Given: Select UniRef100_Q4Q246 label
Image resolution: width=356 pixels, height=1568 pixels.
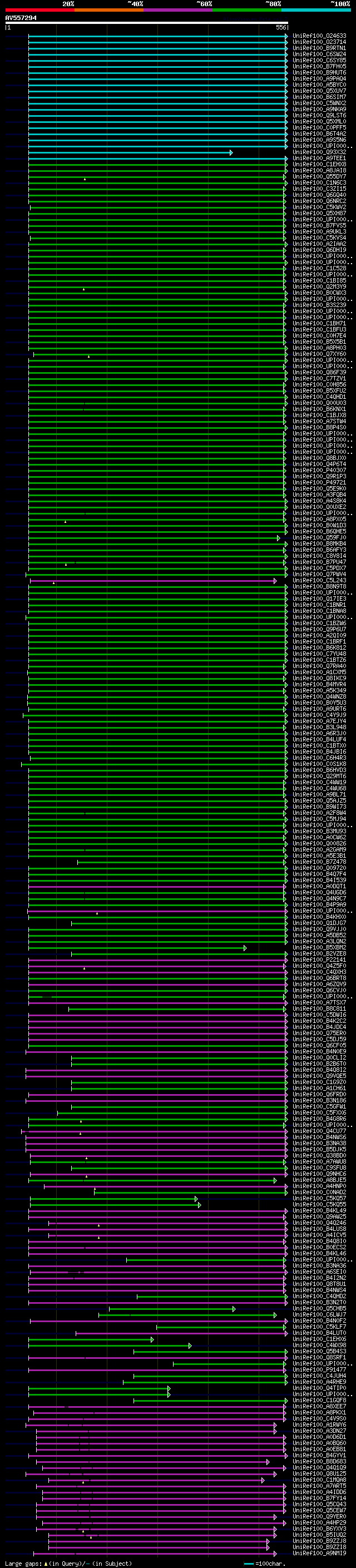Looking at the screenshot, I should (319, 1223).
